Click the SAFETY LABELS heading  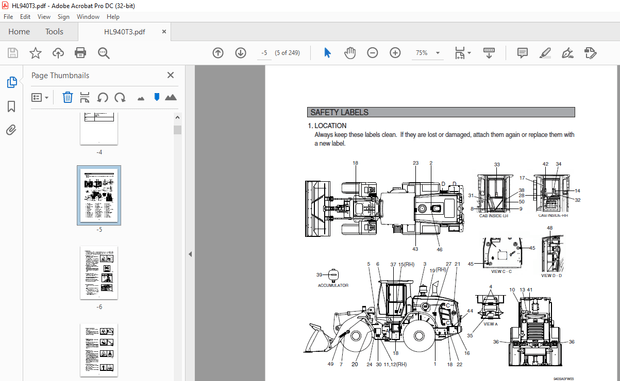click(x=339, y=112)
